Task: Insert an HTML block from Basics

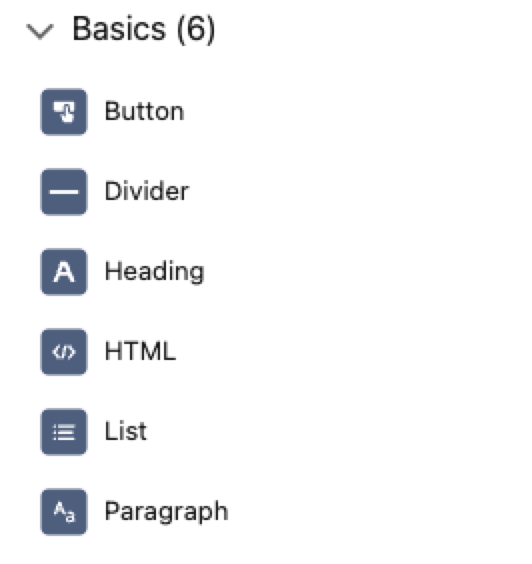Action: pos(109,352)
